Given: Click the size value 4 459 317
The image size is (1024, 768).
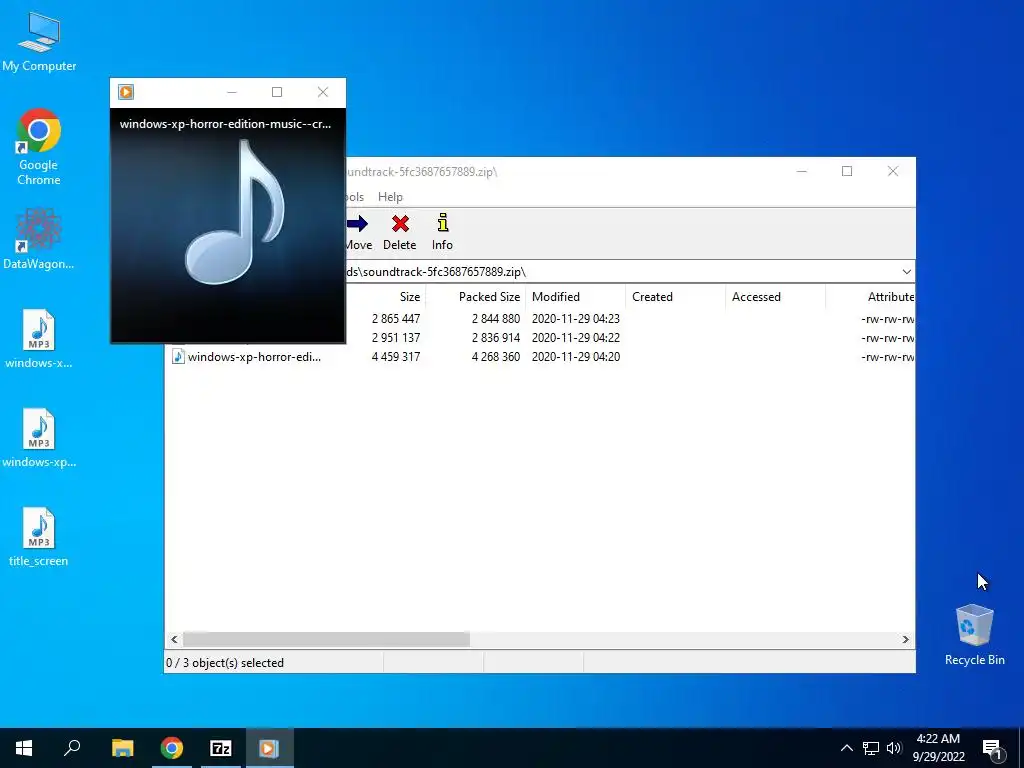Looking at the screenshot, I should tap(396, 357).
